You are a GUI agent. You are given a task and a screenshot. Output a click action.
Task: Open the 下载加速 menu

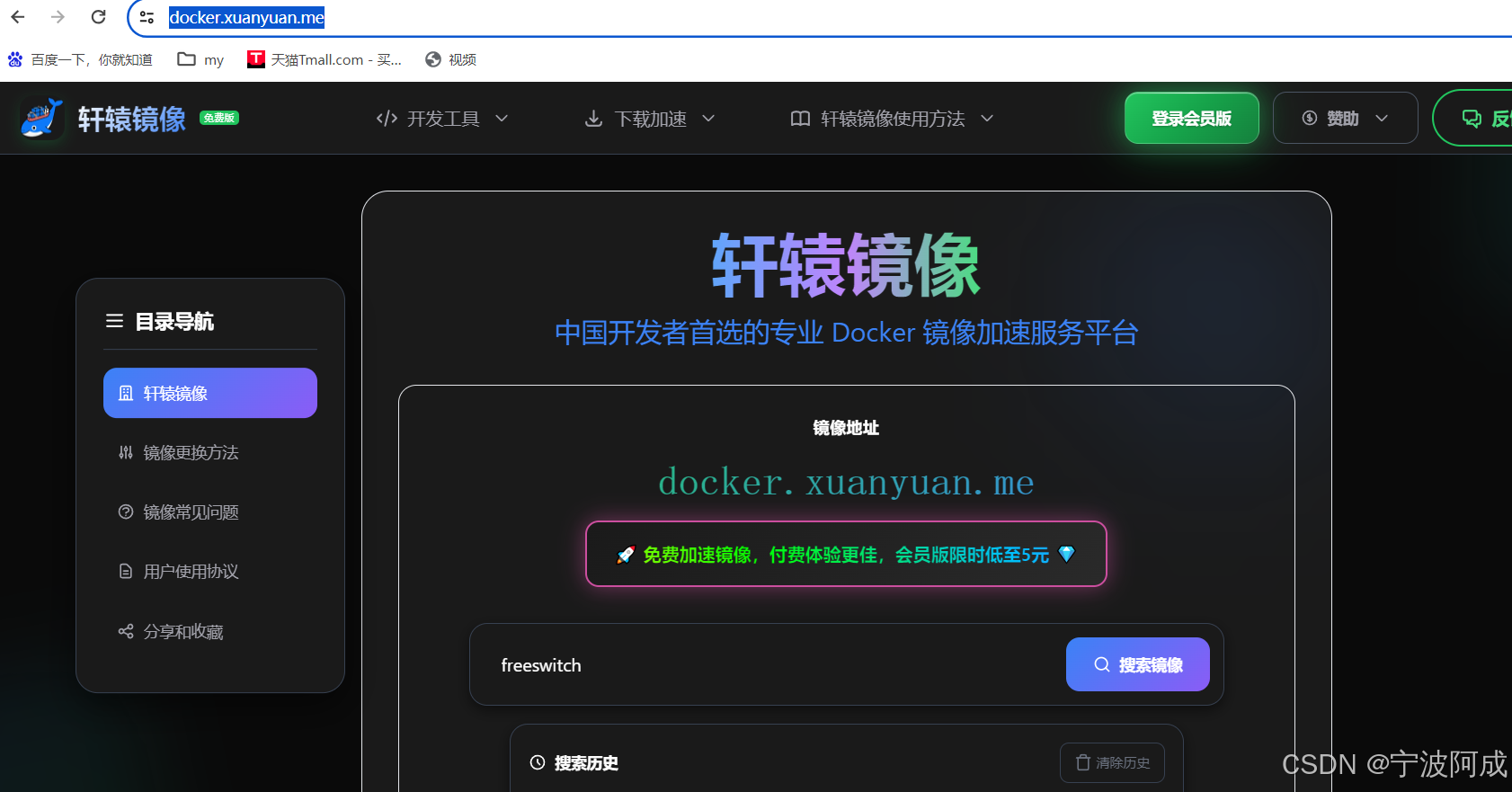650,119
